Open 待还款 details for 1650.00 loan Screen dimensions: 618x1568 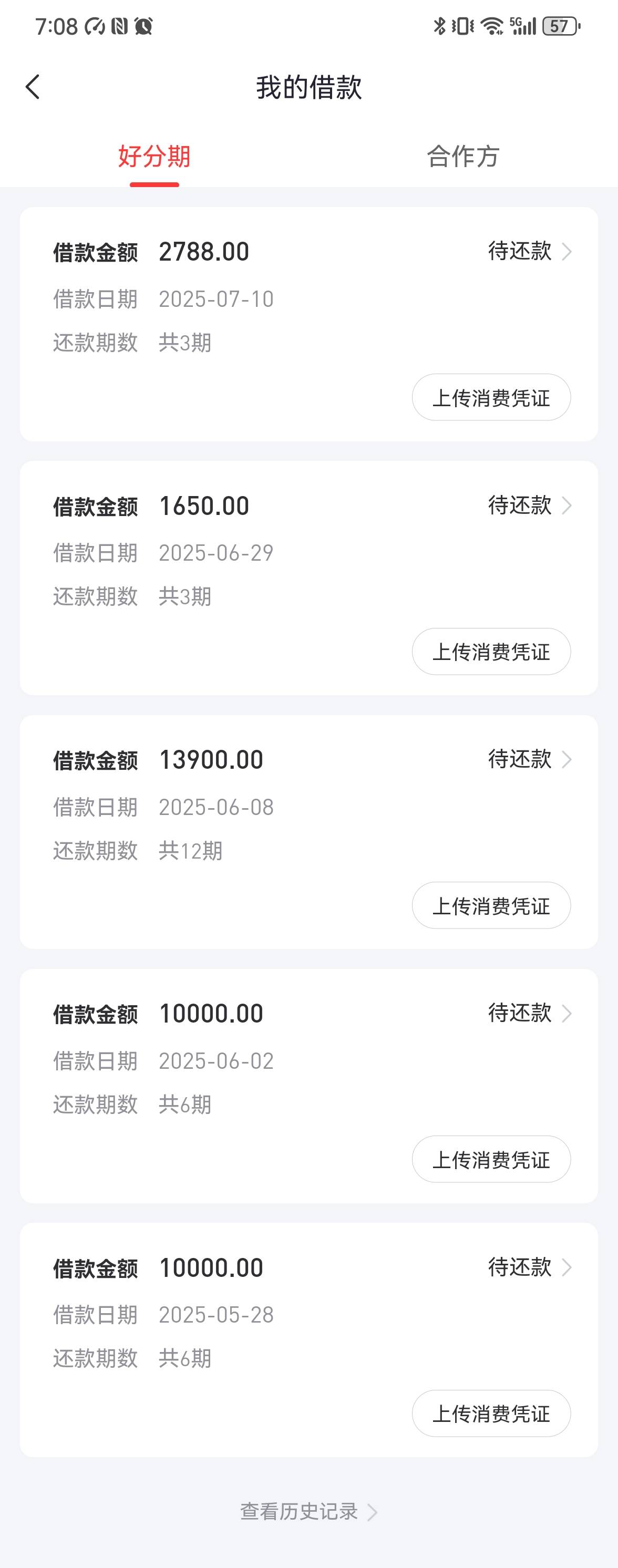point(530,505)
